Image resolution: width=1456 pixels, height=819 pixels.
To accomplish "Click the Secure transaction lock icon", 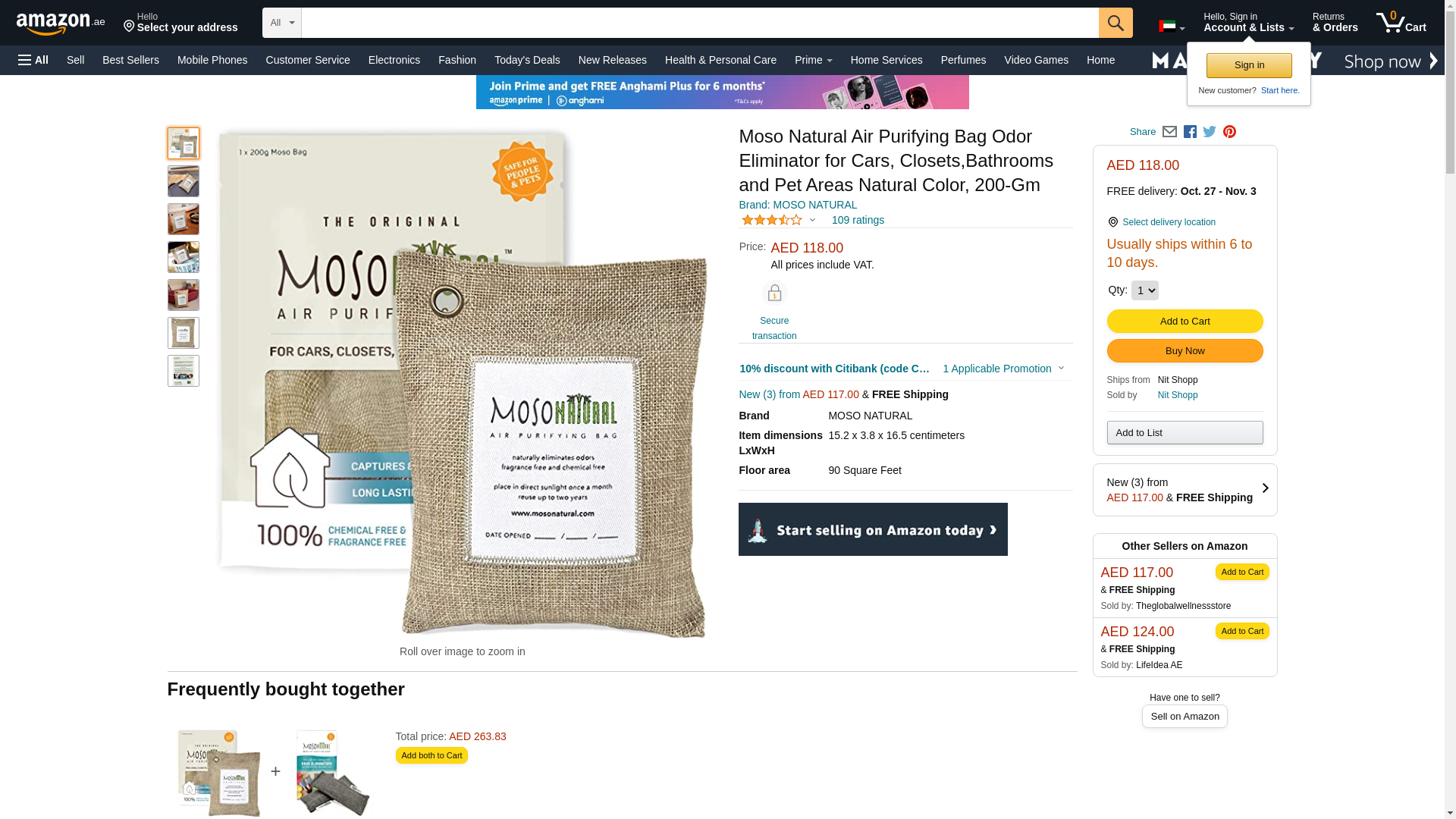I will tap(774, 293).
